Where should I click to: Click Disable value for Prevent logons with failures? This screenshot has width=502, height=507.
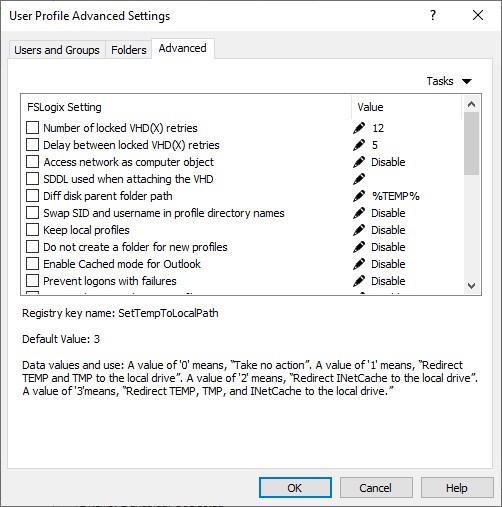388,281
